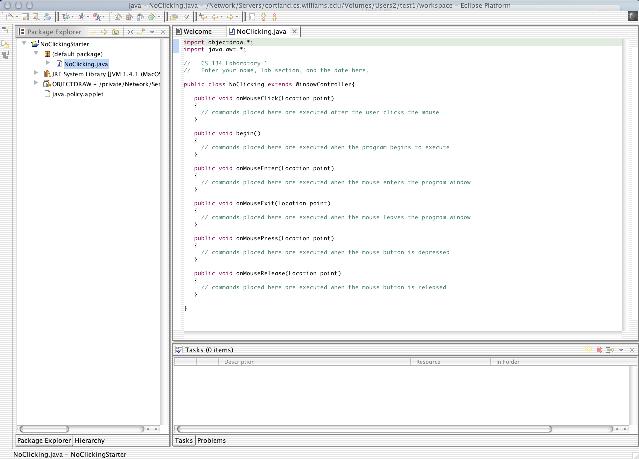
Task: Close the Tasks view with X icon
Action: click(x=631, y=350)
